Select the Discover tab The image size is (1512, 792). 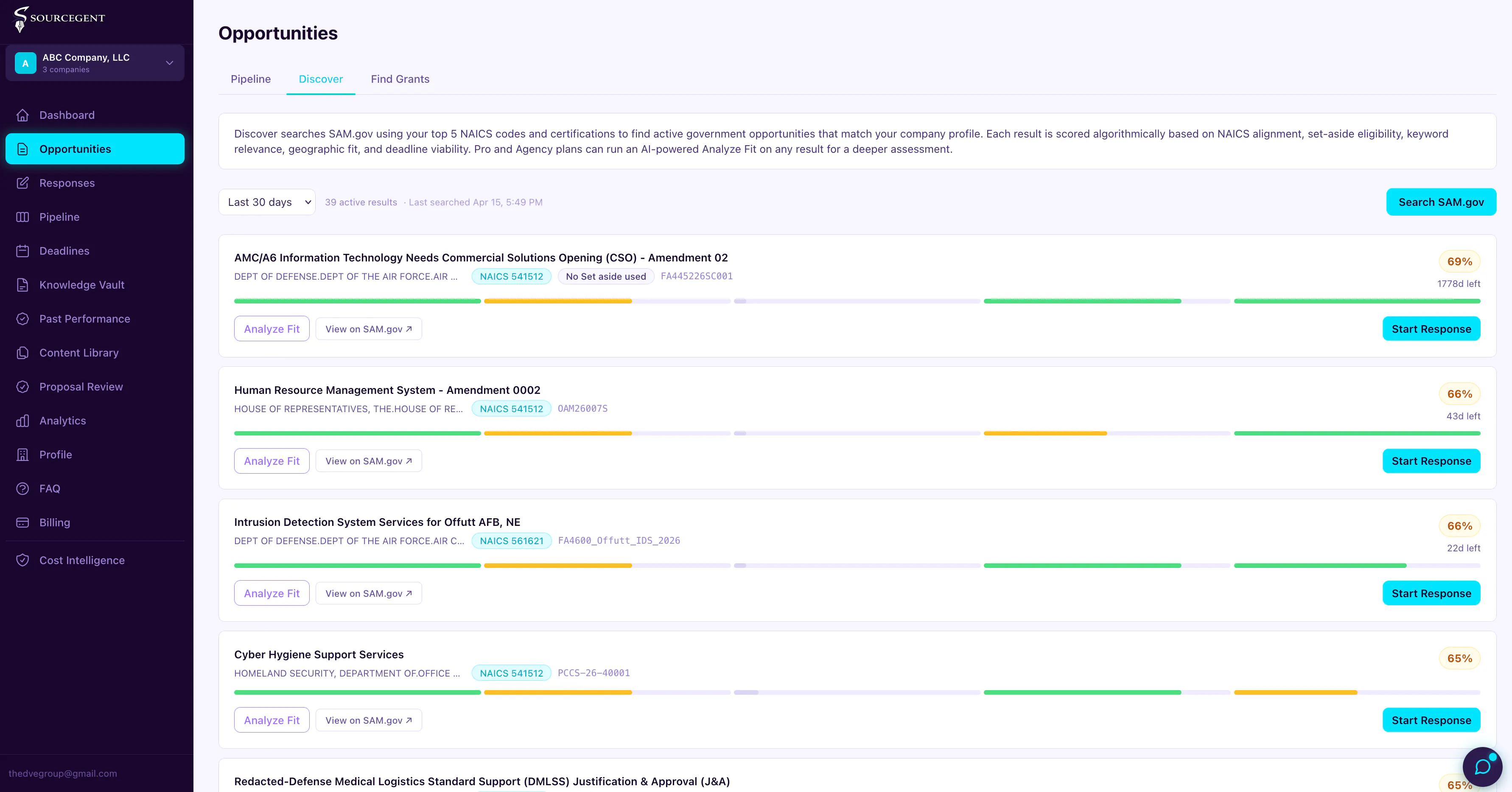click(x=320, y=79)
